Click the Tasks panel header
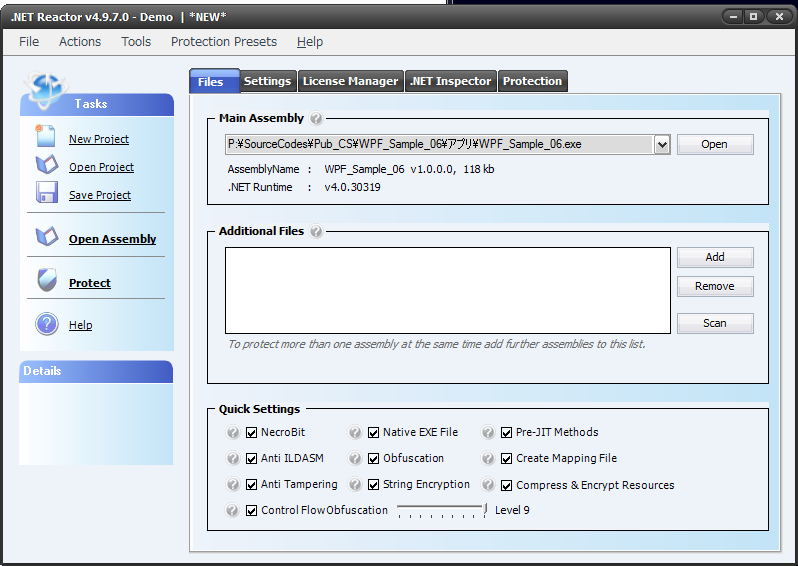 (97, 104)
